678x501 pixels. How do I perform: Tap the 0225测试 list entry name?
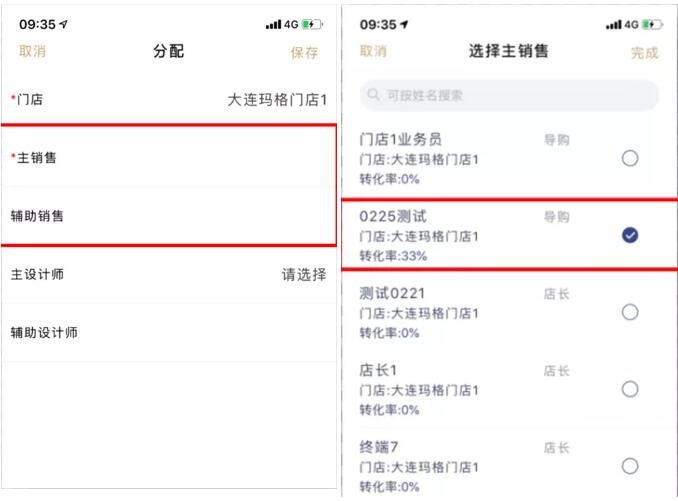(x=393, y=216)
